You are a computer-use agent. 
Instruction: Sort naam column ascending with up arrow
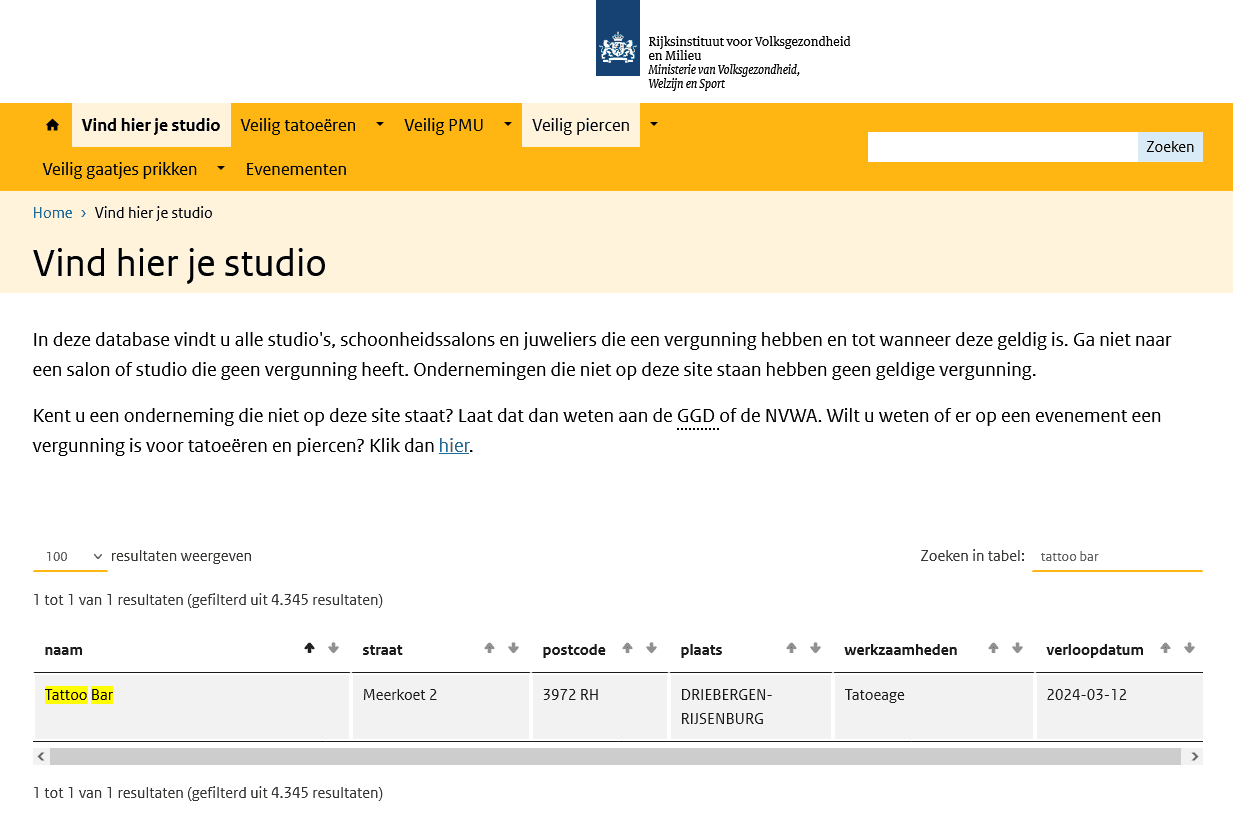(309, 648)
